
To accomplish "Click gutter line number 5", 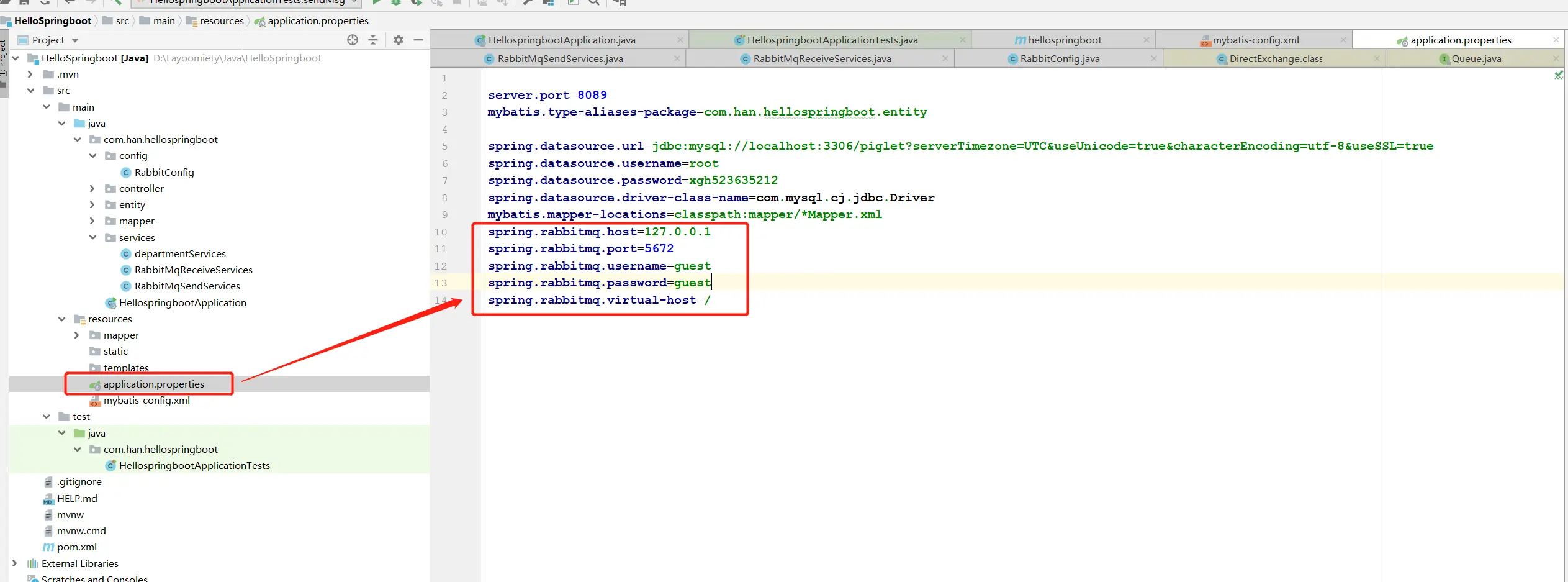I will 444,146.
